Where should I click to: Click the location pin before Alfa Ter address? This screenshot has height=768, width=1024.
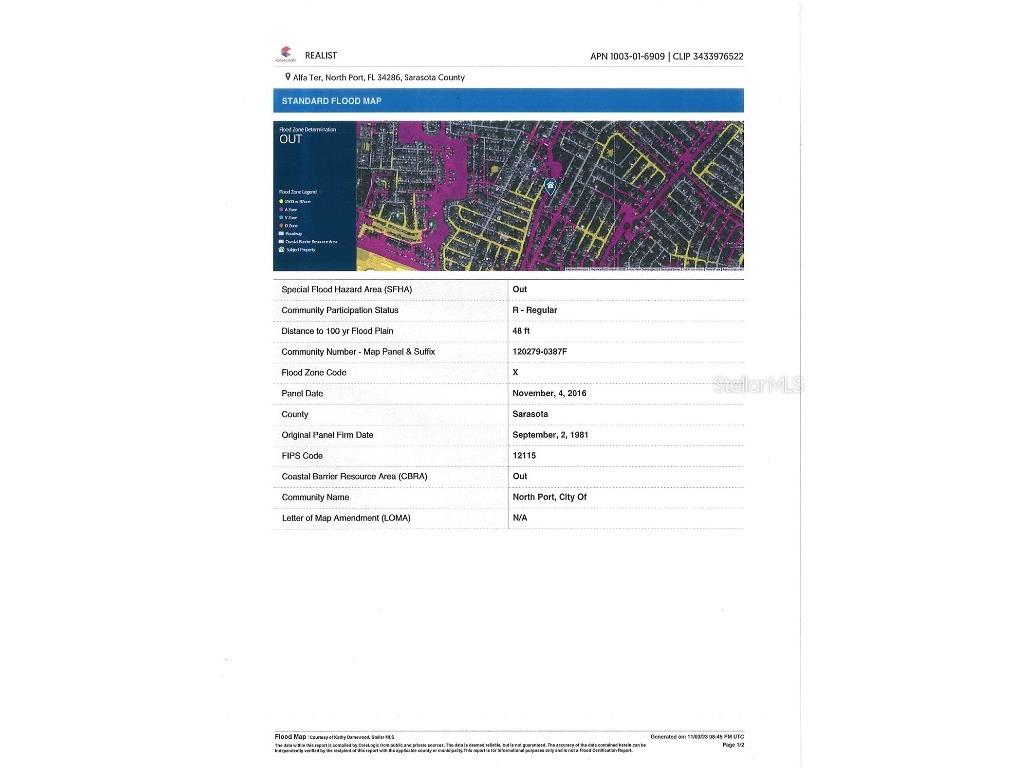288,77
